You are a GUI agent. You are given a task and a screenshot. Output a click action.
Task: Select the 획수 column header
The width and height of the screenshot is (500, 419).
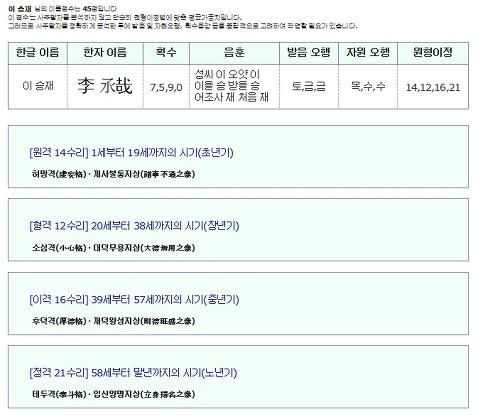(x=166, y=53)
